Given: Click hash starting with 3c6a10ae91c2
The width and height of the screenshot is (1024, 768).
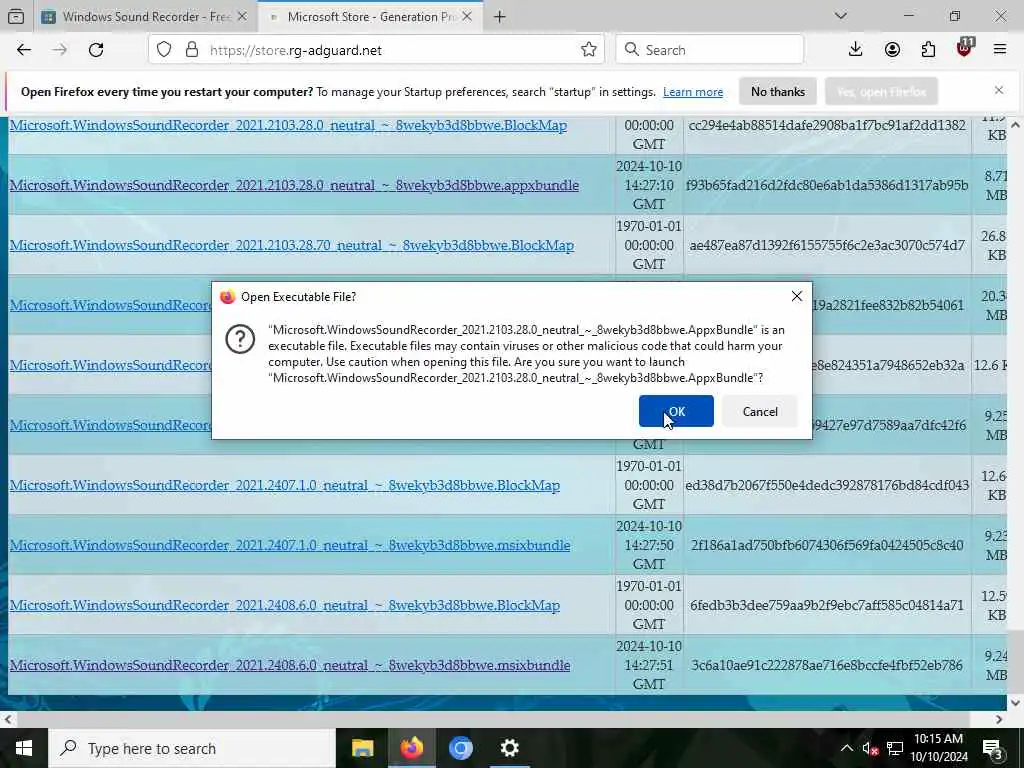Looking at the screenshot, I should 827,665.
